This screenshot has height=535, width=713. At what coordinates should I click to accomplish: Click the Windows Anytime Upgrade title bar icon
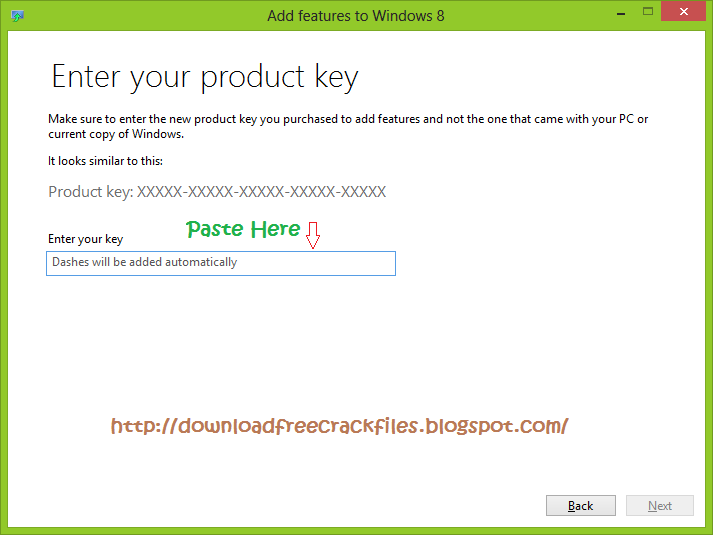pos(17,16)
